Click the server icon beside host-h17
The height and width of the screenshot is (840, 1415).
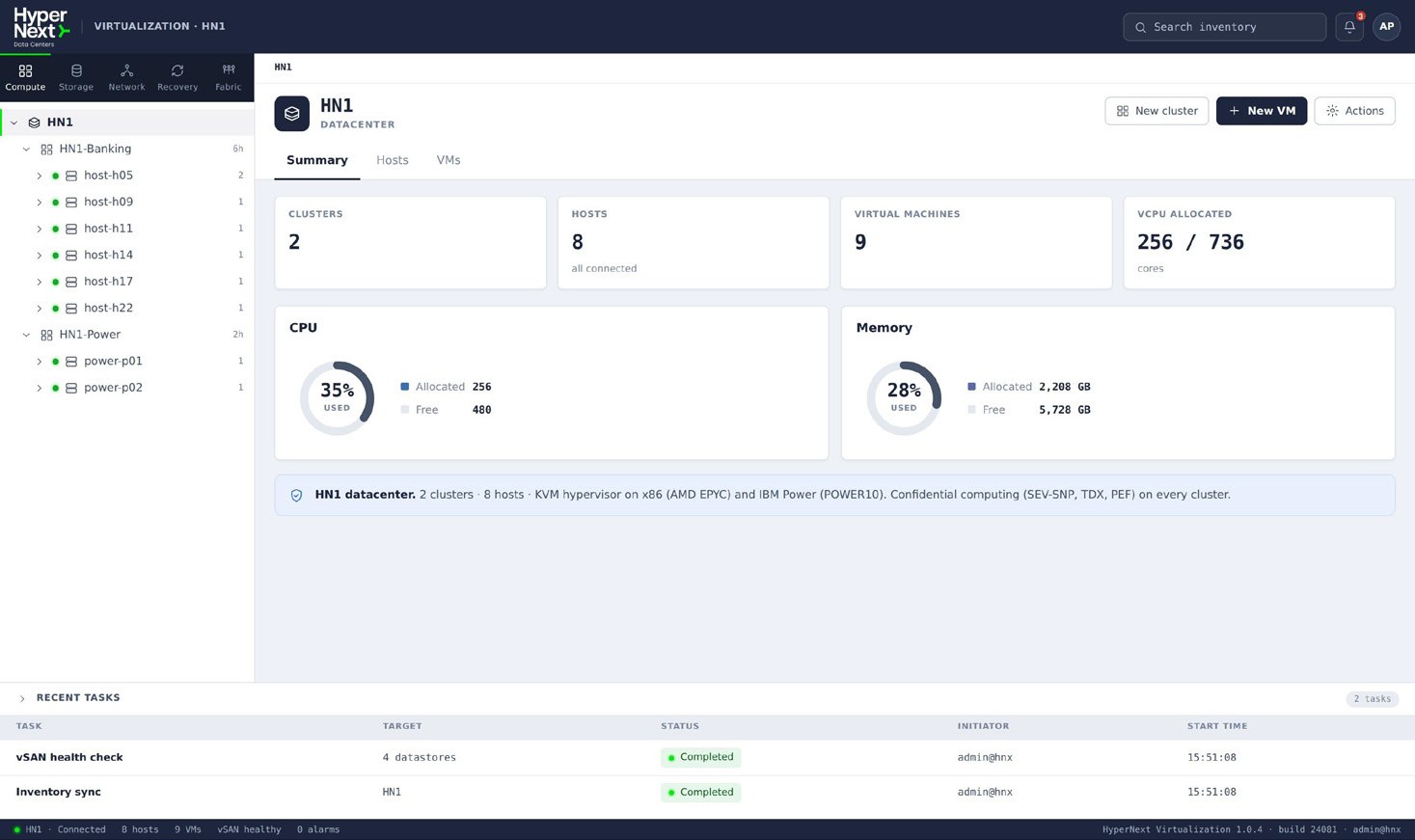coord(71,282)
